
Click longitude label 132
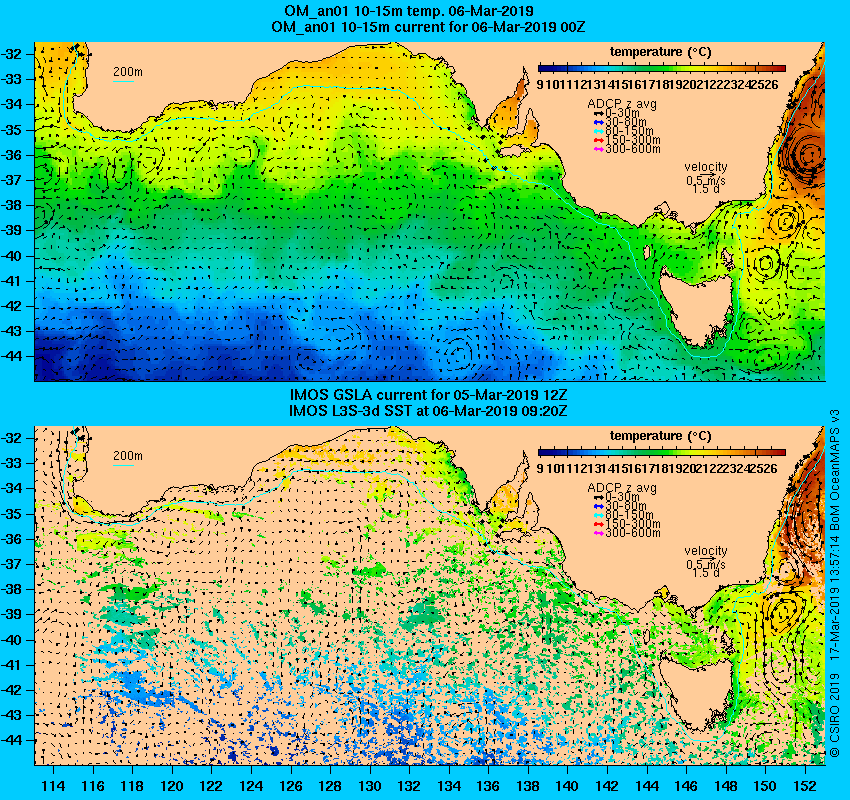click(x=409, y=786)
